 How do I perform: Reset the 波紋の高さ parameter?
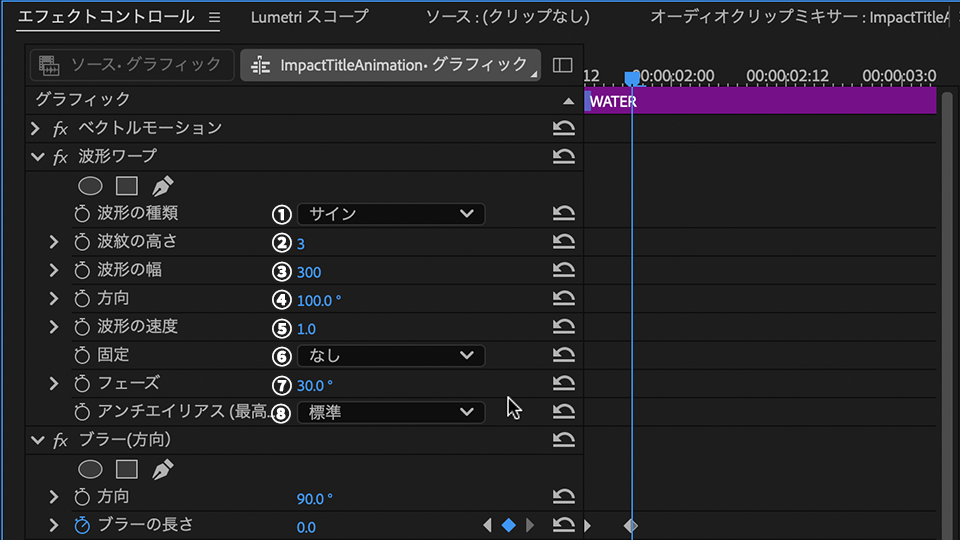pyautogui.click(x=563, y=242)
